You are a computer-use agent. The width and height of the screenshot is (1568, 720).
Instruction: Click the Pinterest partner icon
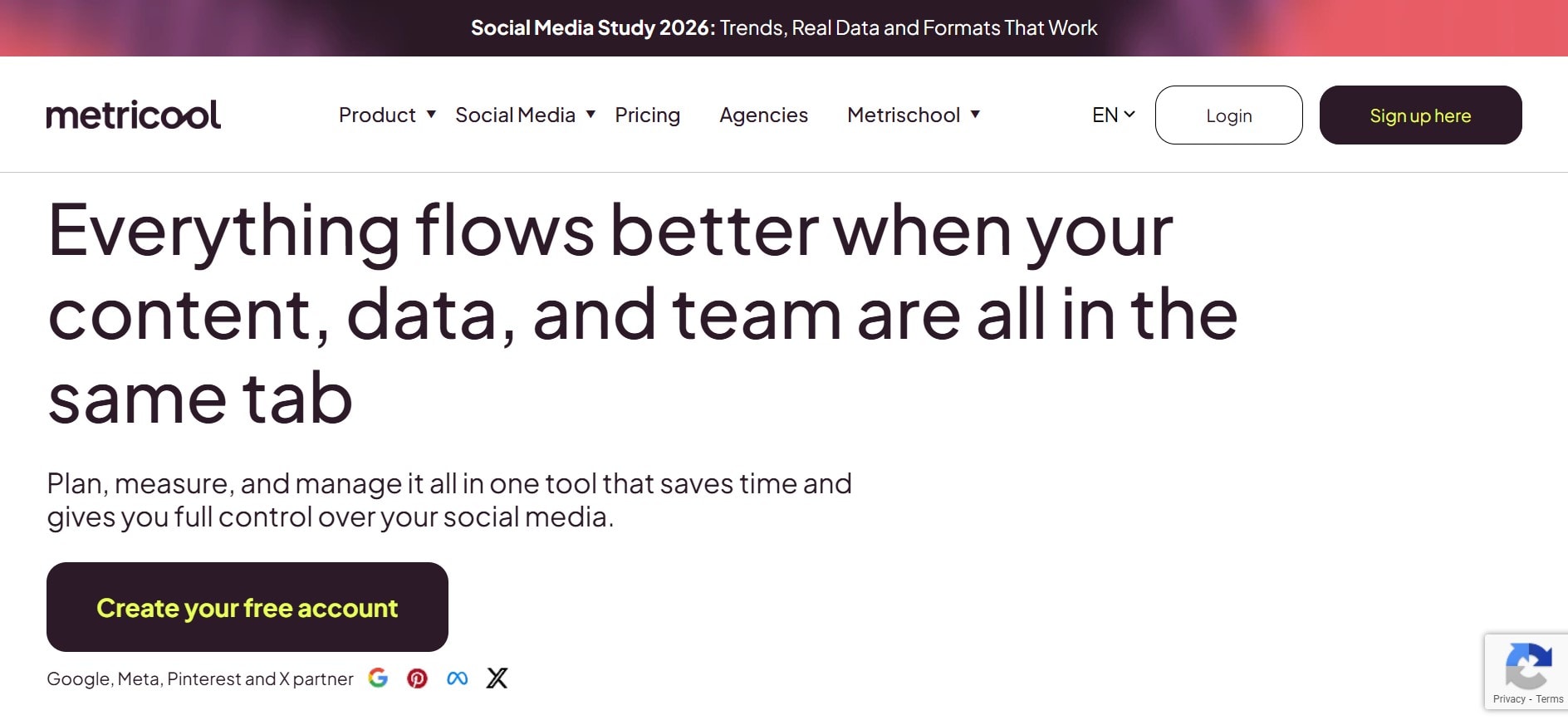click(418, 678)
